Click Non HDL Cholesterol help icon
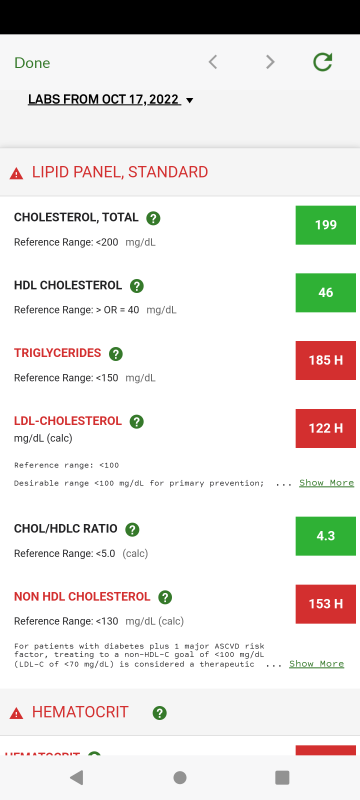Viewport: 360px width, 800px height. 165,597
